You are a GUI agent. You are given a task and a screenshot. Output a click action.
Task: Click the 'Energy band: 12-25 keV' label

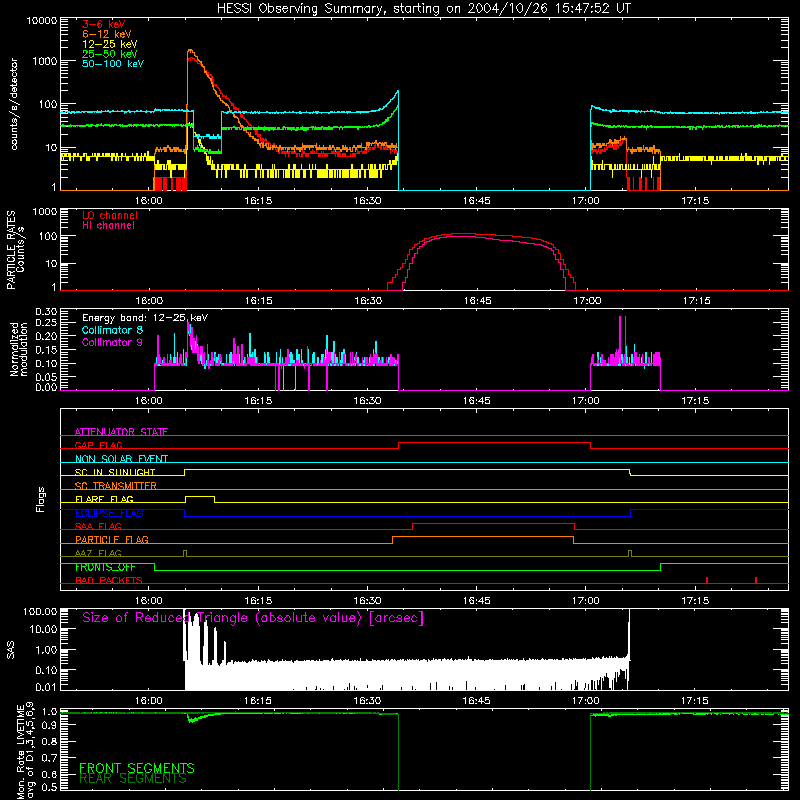145,318
